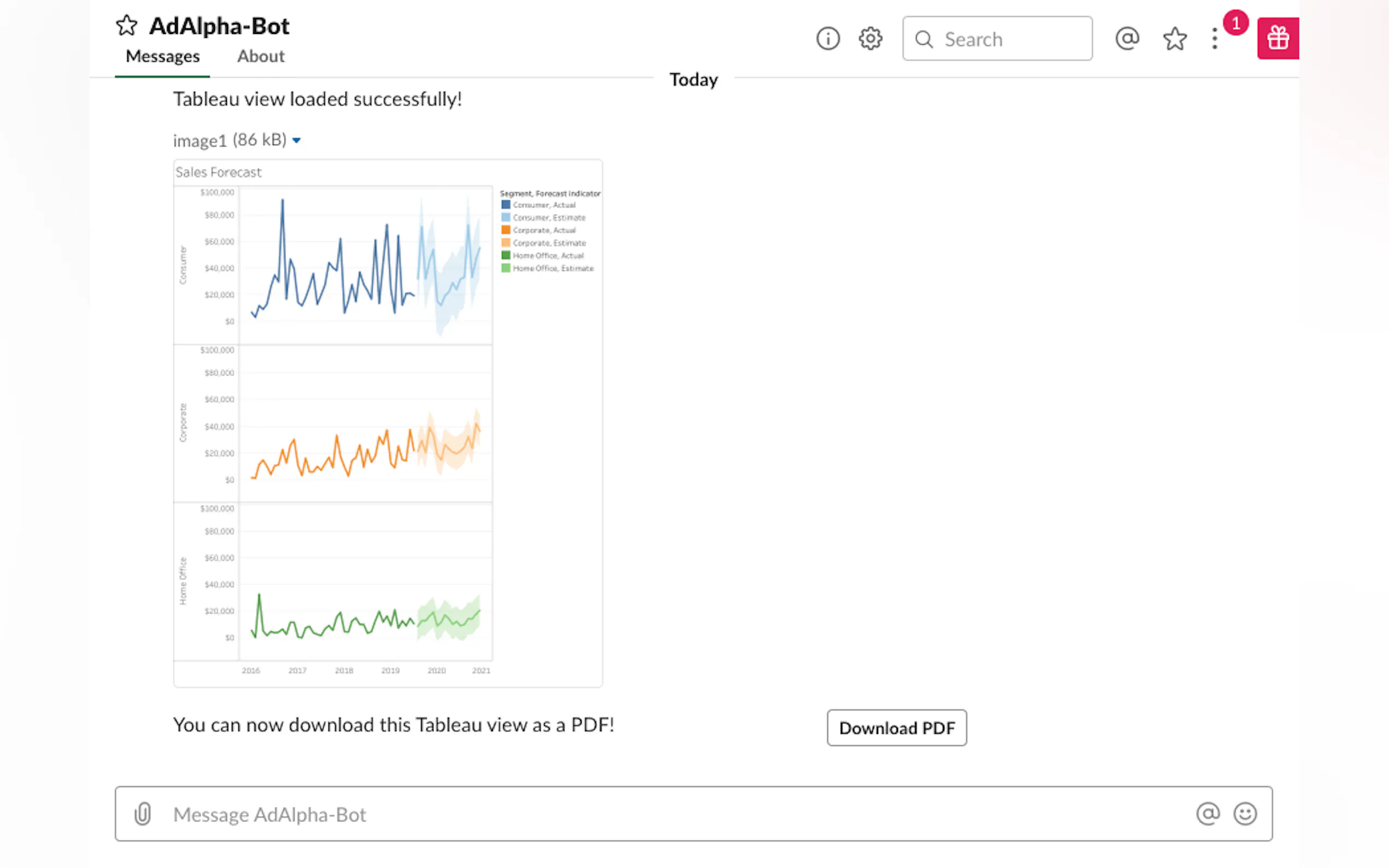The height and width of the screenshot is (868, 1389).
Task: Open more options vertical dots menu
Action: tap(1215, 39)
